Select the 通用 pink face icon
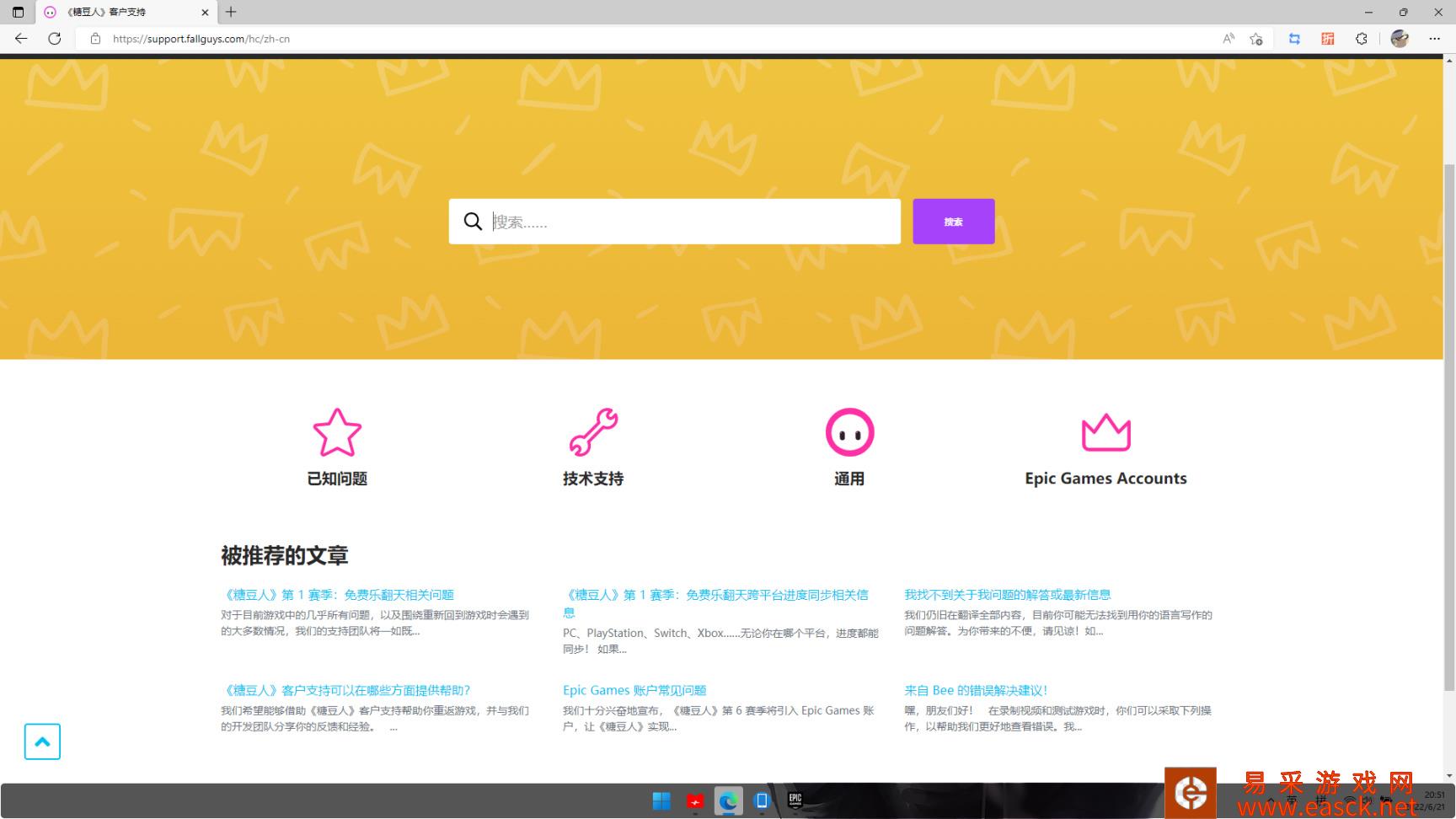The width and height of the screenshot is (1456, 819). 849,432
